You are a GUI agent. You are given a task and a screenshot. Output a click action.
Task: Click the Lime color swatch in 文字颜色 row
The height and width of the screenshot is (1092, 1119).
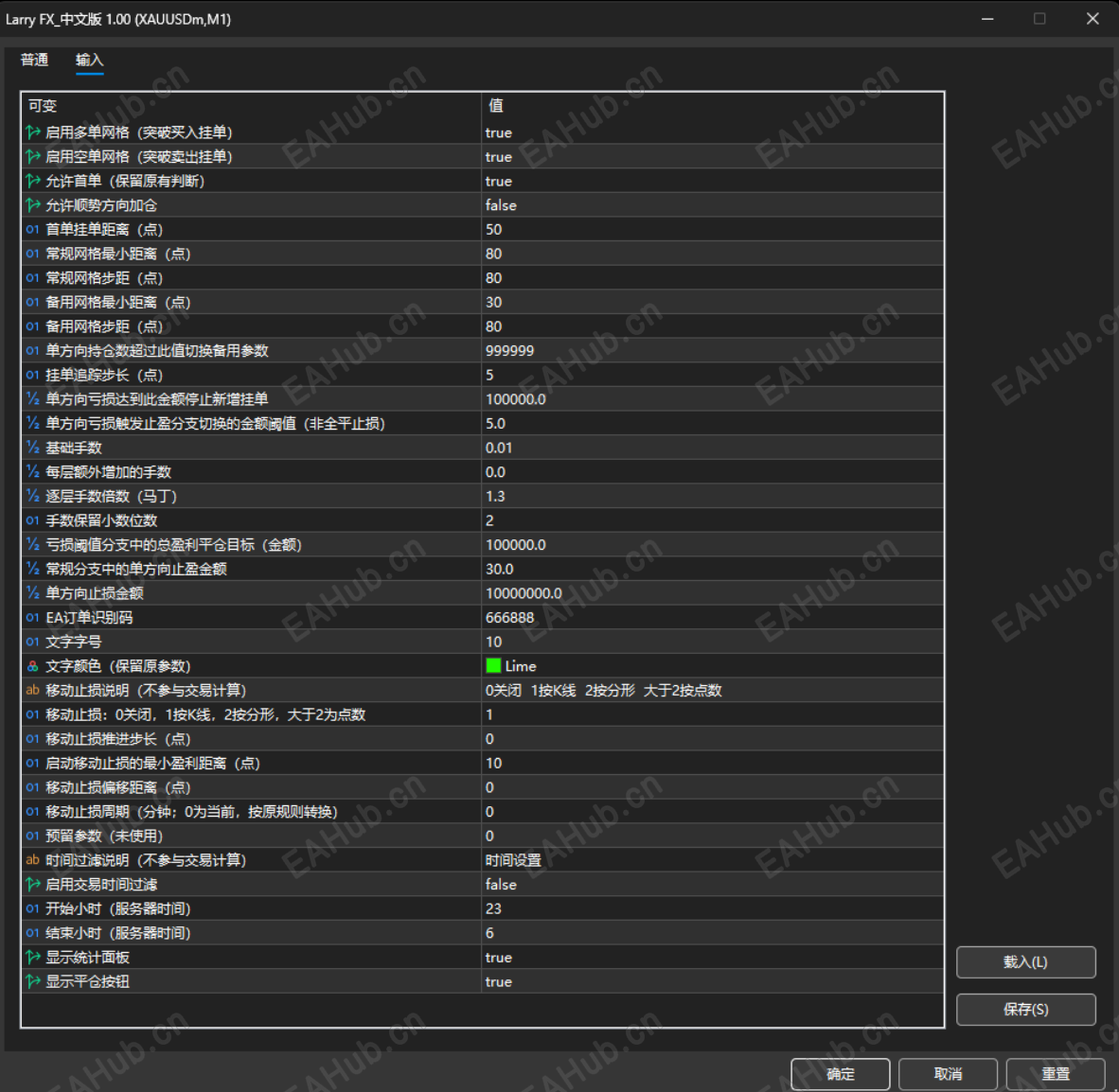493,665
